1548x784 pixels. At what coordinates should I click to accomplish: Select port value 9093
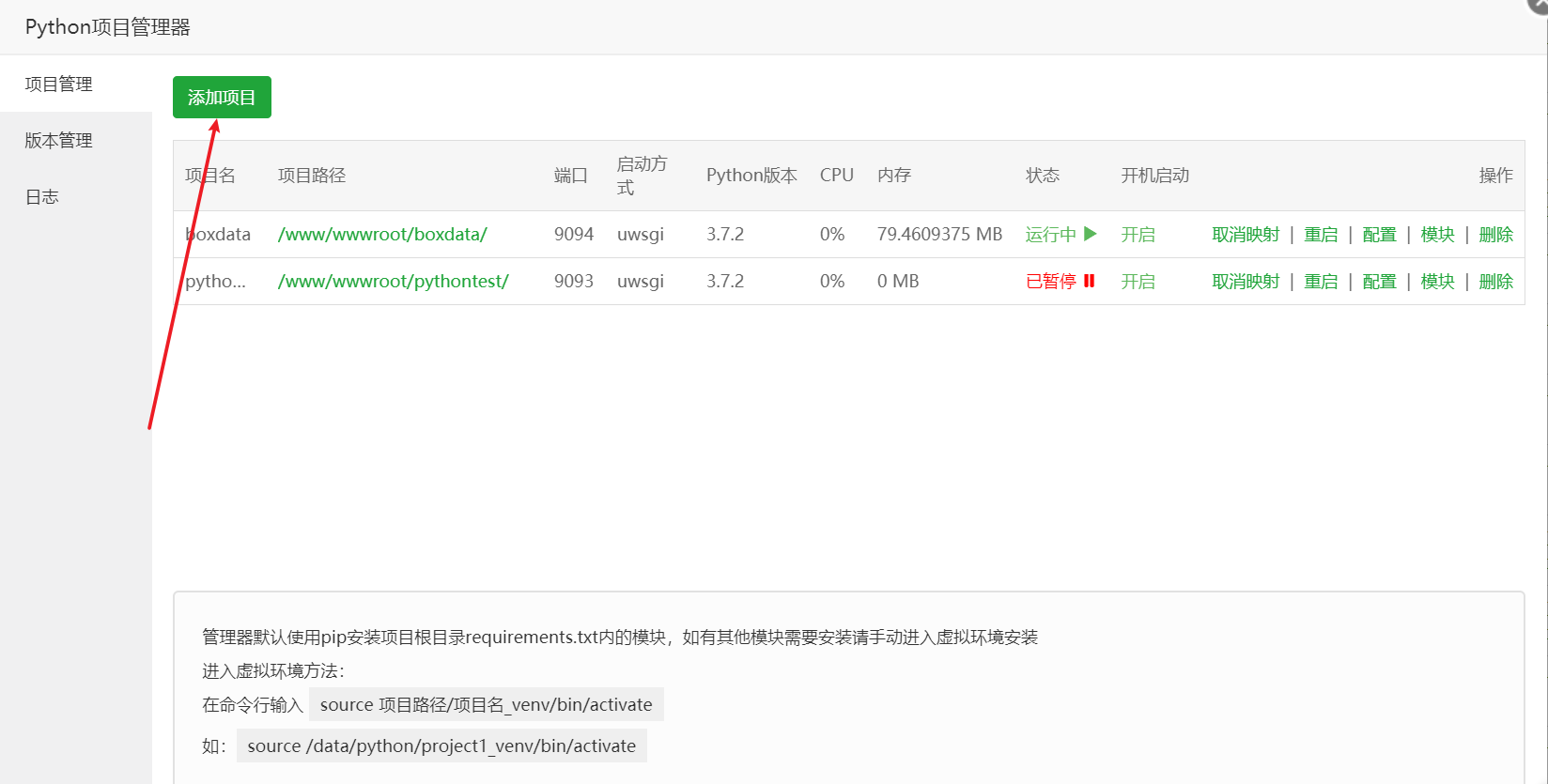[x=574, y=282]
